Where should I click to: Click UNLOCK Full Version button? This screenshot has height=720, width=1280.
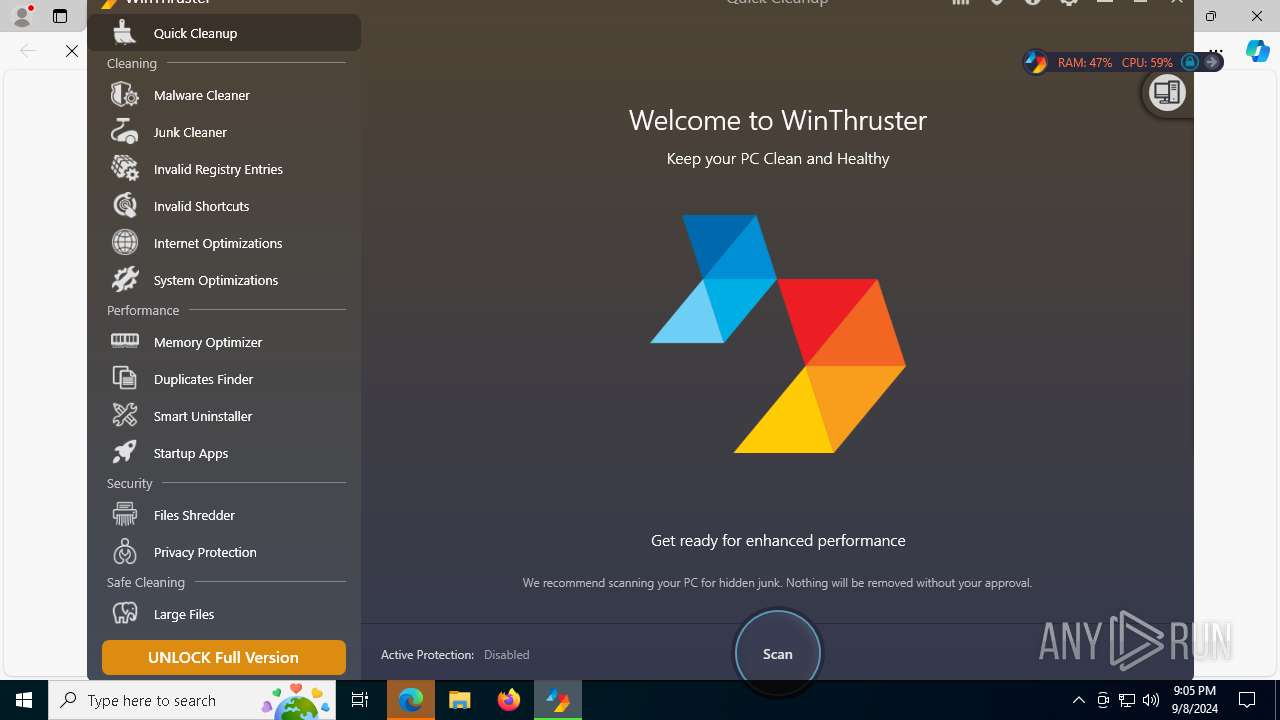pos(224,657)
